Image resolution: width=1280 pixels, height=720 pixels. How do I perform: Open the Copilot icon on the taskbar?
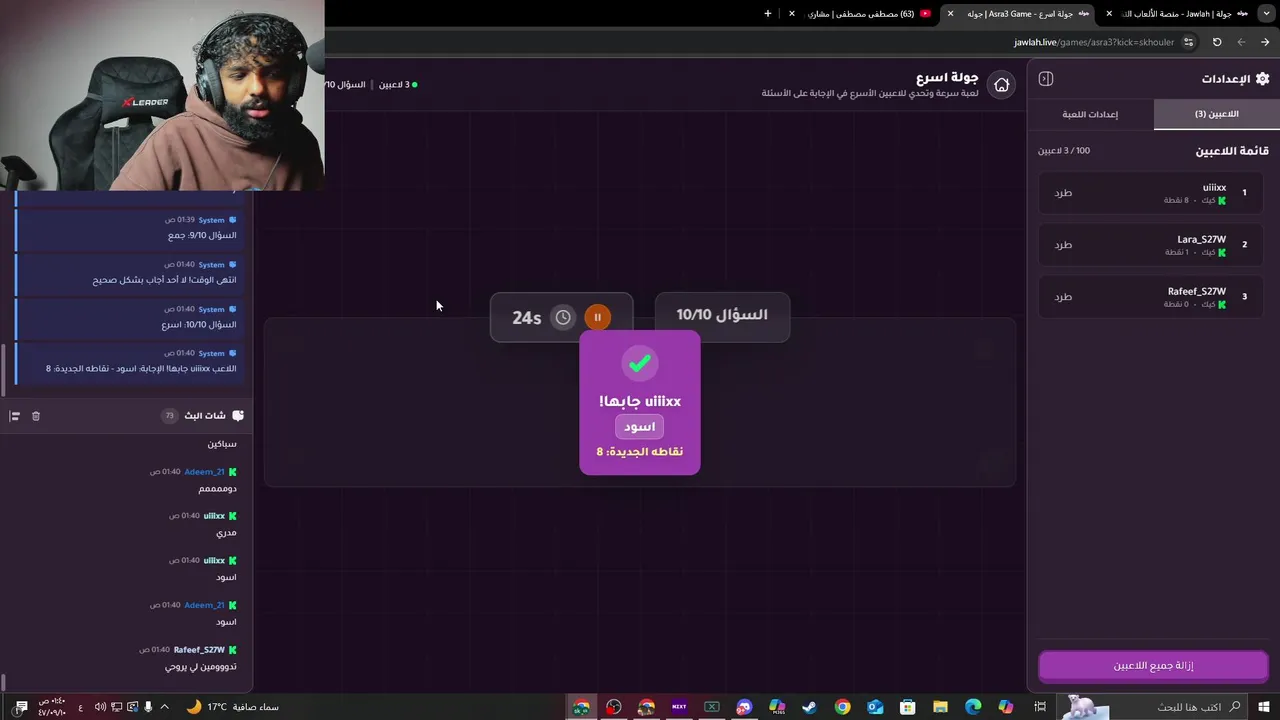(1006, 707)
